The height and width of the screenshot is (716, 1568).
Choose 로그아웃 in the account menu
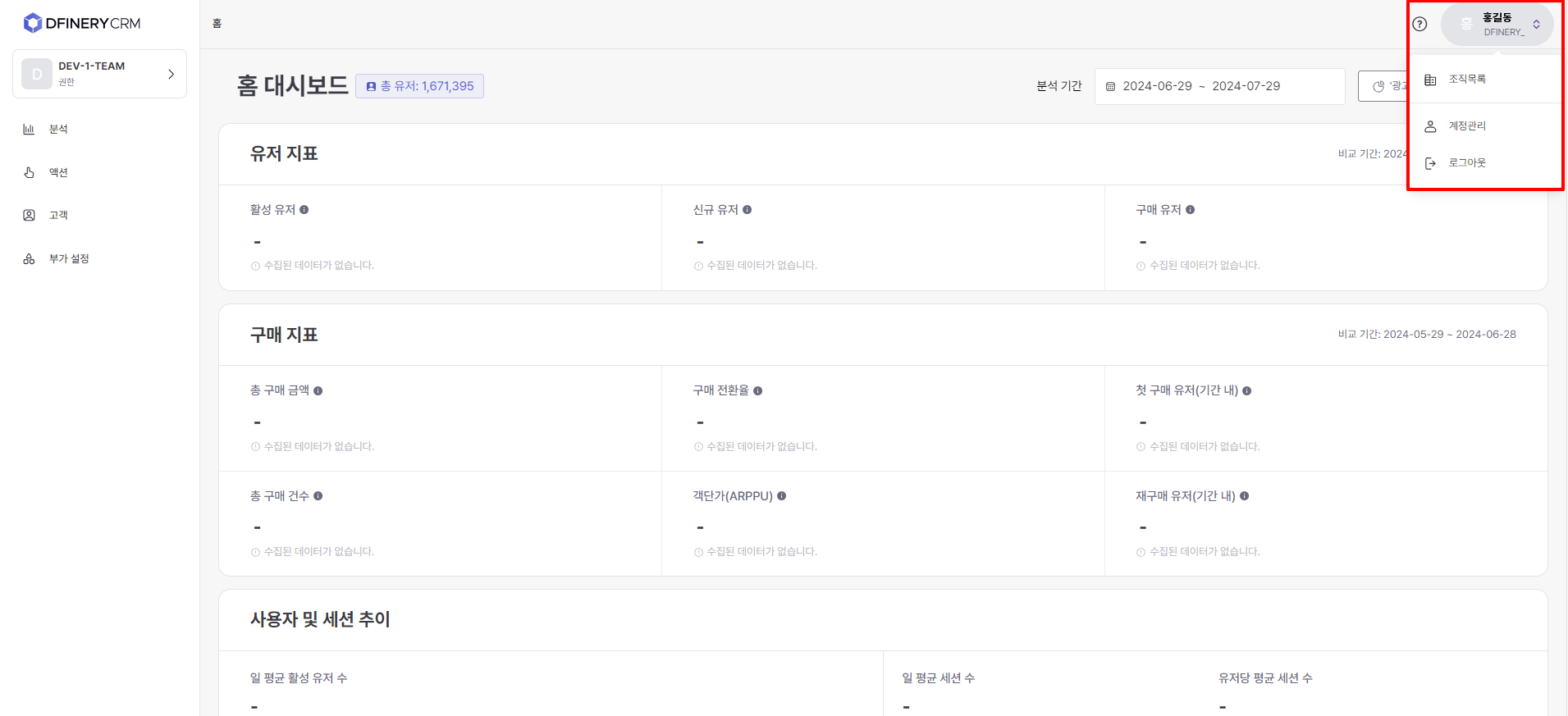pos(1467,163)
